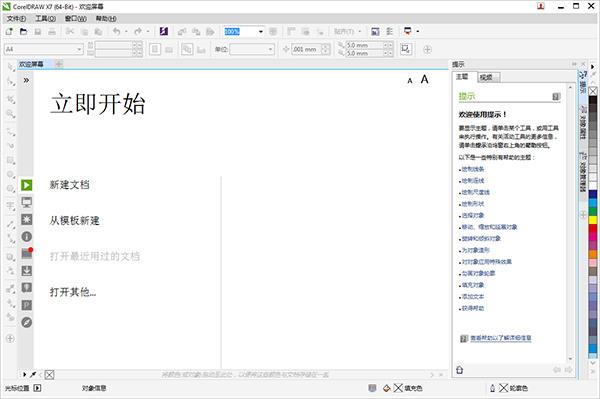Open the Application launcher icon in toolbar
The width and height of the screenshot is (600, 399).
click(x=408, y=31)
